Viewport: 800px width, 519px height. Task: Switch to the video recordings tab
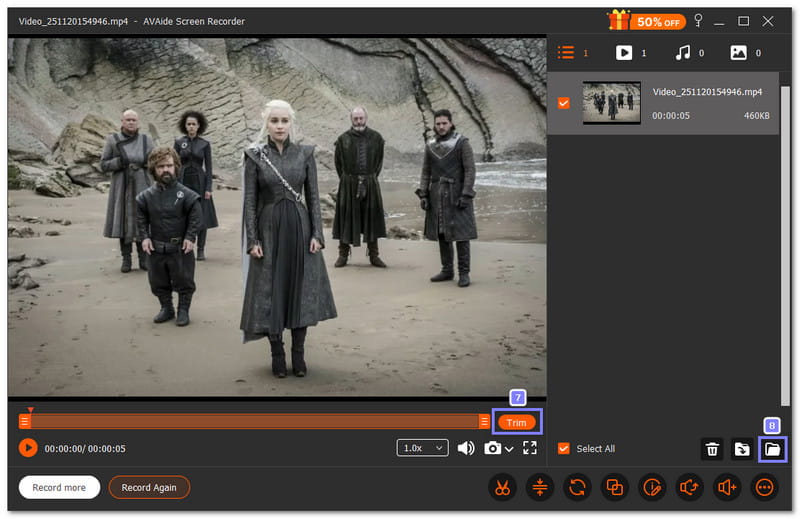coord(624,53)
